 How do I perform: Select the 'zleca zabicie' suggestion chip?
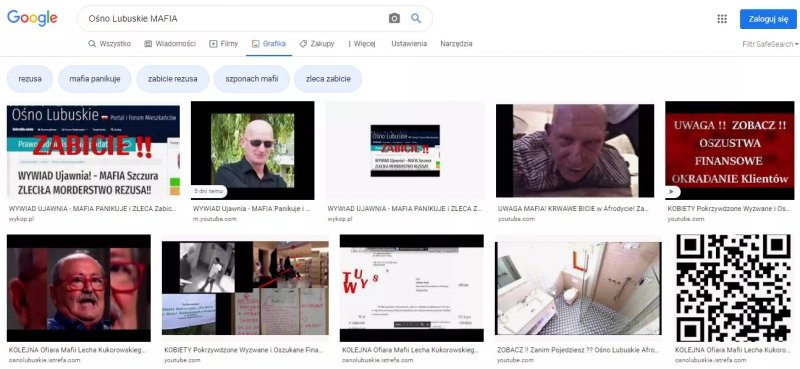pos(328,79)
